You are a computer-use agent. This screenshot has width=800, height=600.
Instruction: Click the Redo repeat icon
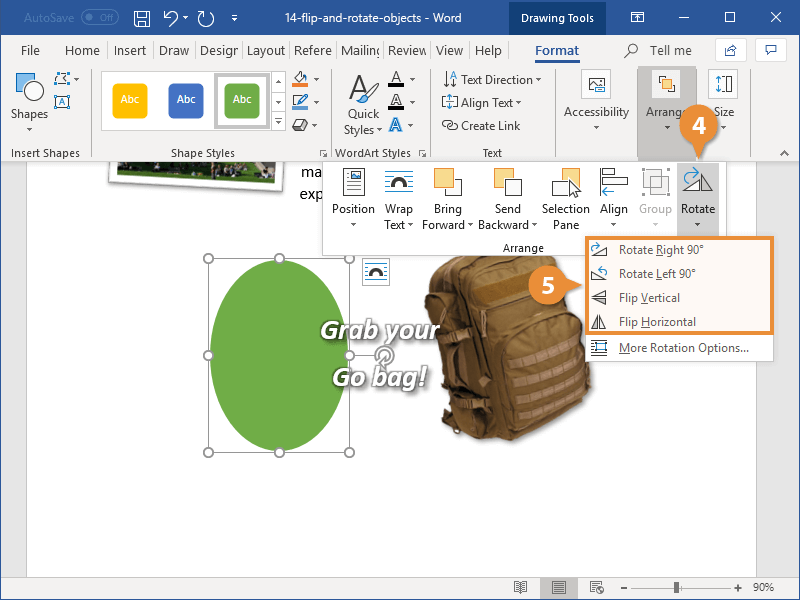(x=206, y=18)
